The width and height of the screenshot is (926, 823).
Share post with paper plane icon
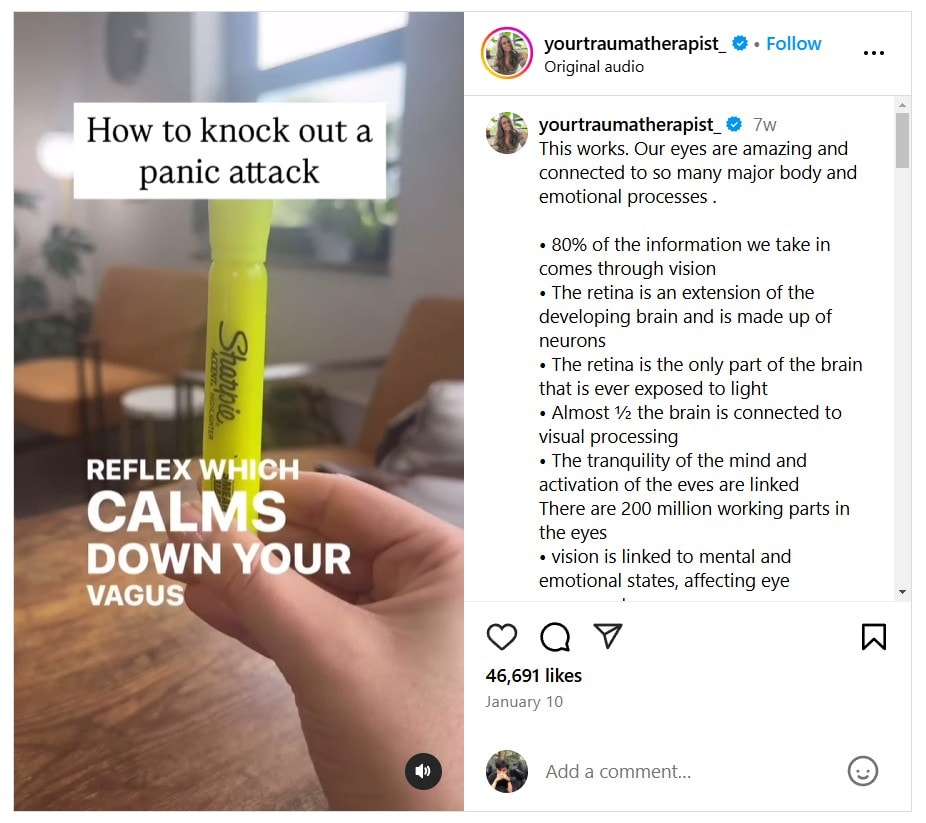tap(608, 636)
